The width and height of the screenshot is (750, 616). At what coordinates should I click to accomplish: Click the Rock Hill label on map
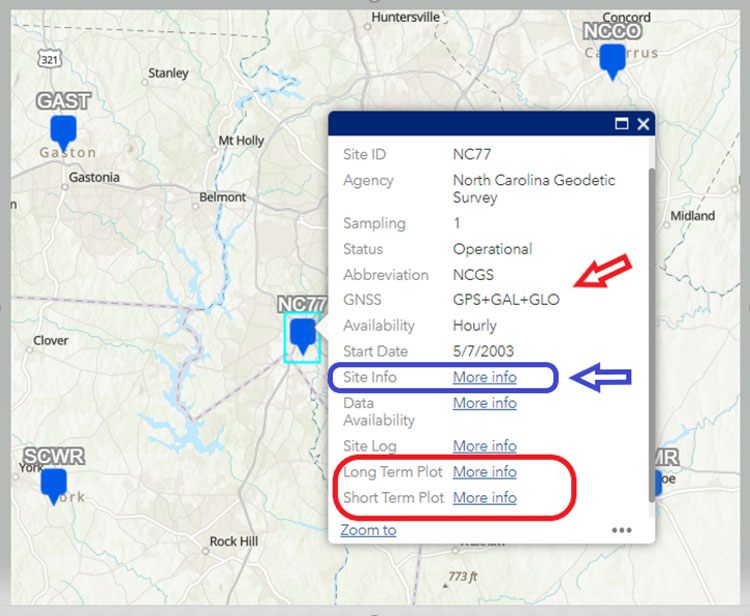(237, 542)
